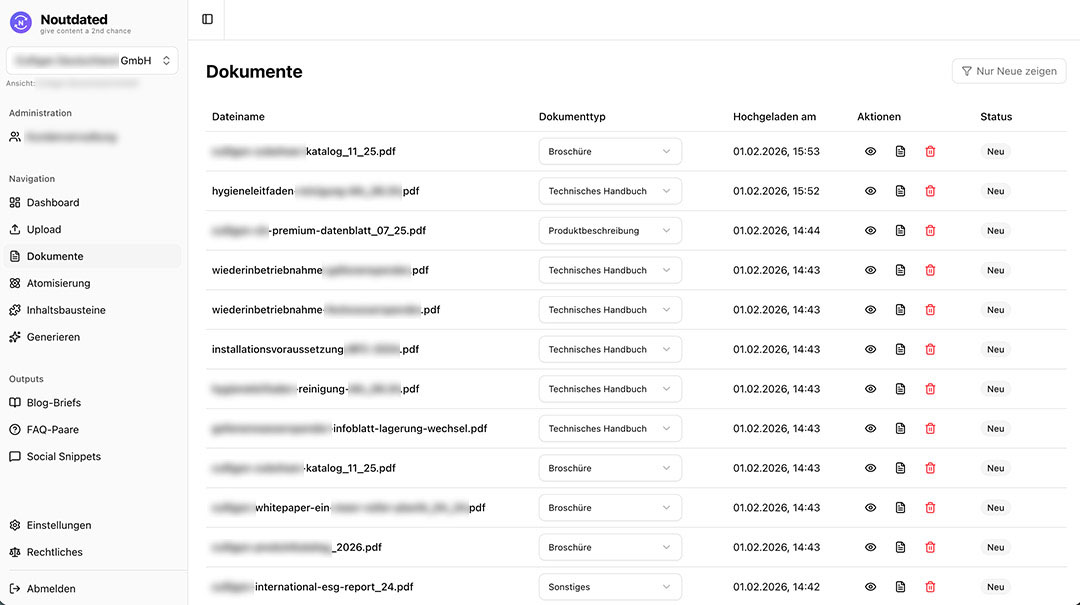View the international-esg-report-24.pdf document
Screen dimensions: 1080x605
click(x=869, y=587)
